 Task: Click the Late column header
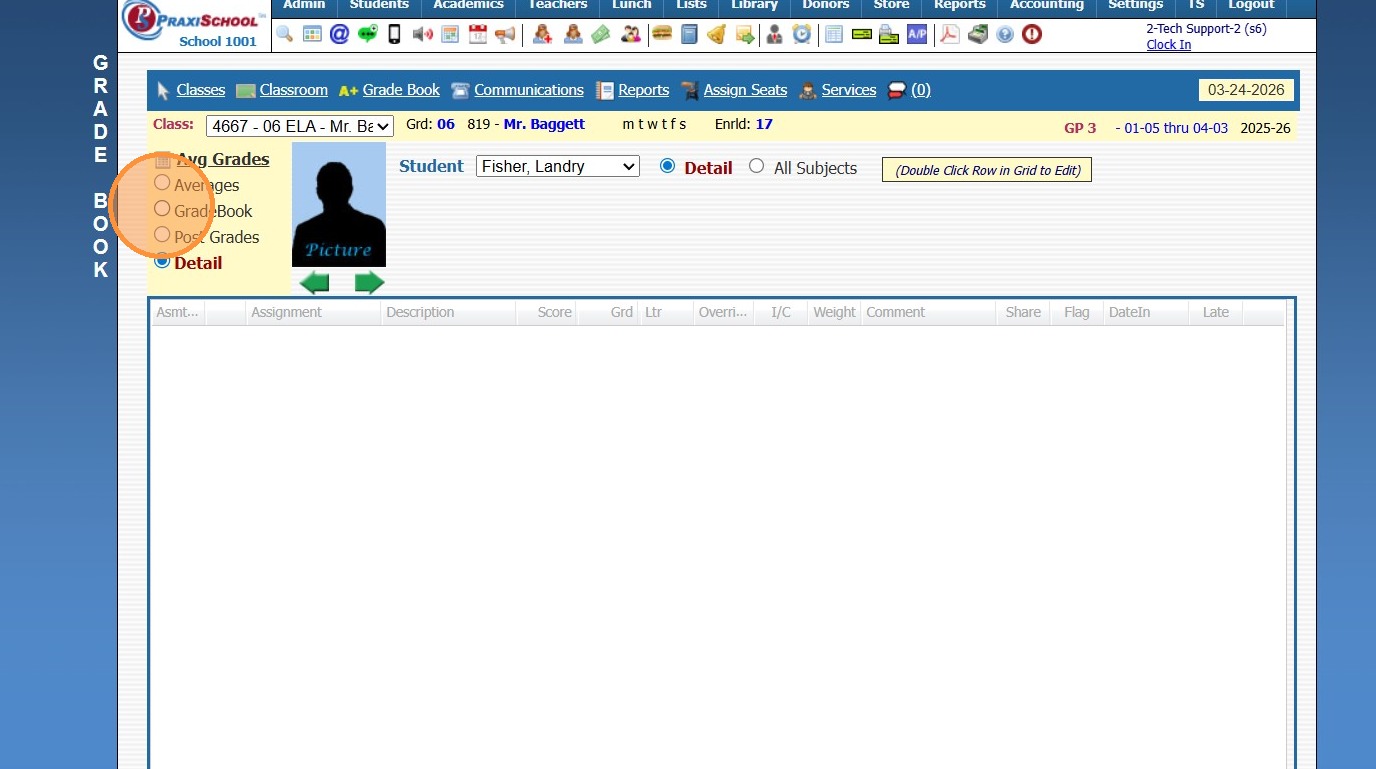pyautogui.click(x=1216, y=312)
